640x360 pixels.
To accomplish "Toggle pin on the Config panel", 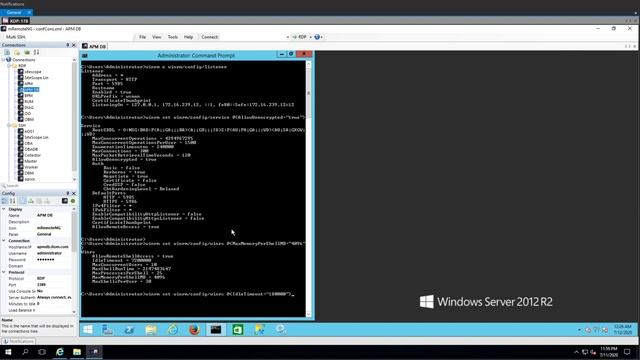I will (68, 193).
